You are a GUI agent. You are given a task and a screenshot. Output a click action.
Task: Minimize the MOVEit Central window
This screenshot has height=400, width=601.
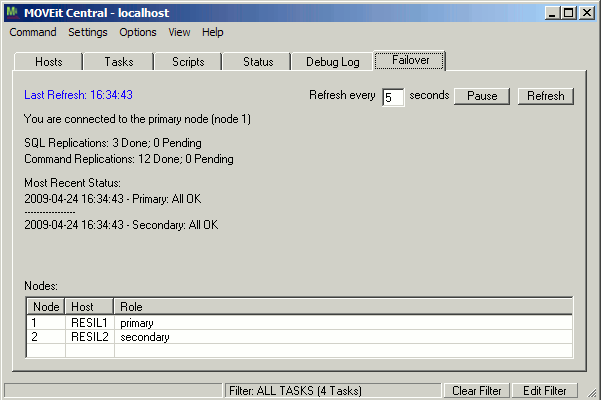tap(552, 13)
